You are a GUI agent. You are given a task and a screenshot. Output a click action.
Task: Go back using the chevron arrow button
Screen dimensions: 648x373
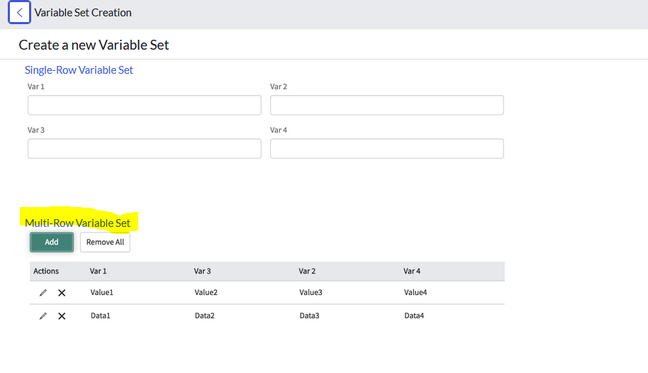click(x=19, y=12)
